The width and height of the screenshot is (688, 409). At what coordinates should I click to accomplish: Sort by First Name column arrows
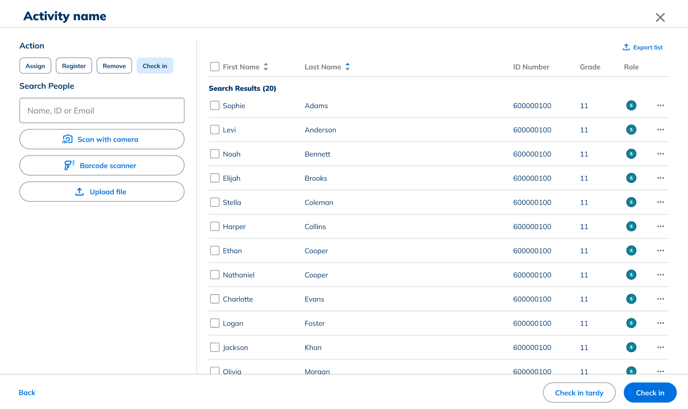(266, 67)
